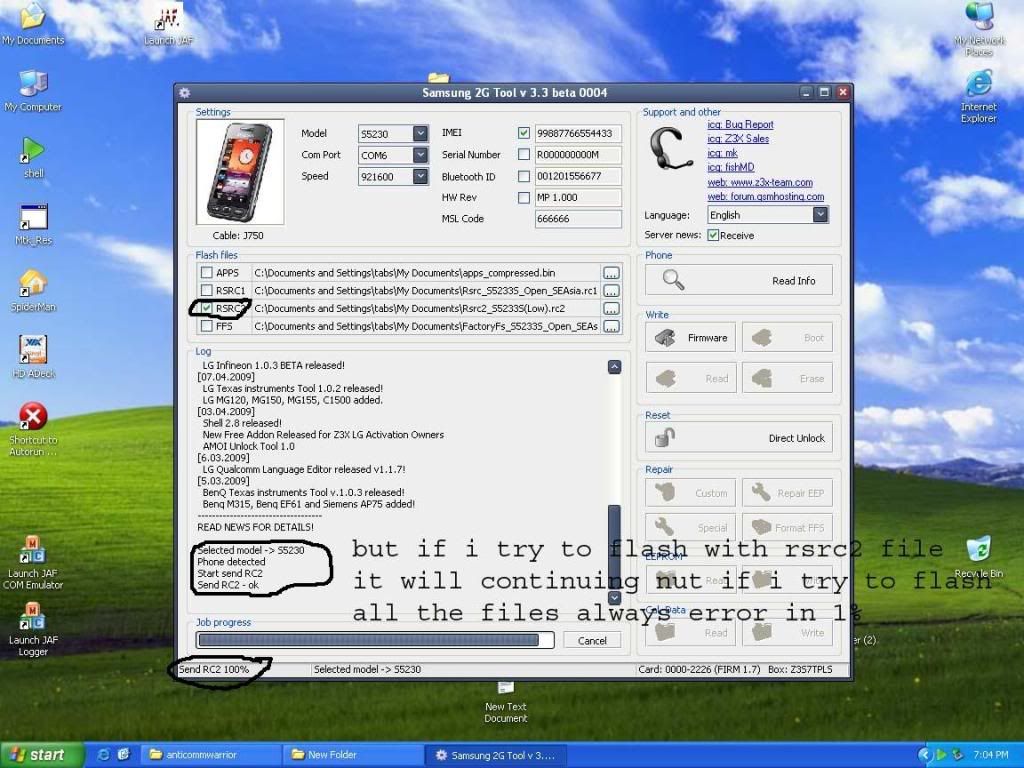
Task: Launch JAF Logger desktop shortcut
Action: (x=33, y=628)
